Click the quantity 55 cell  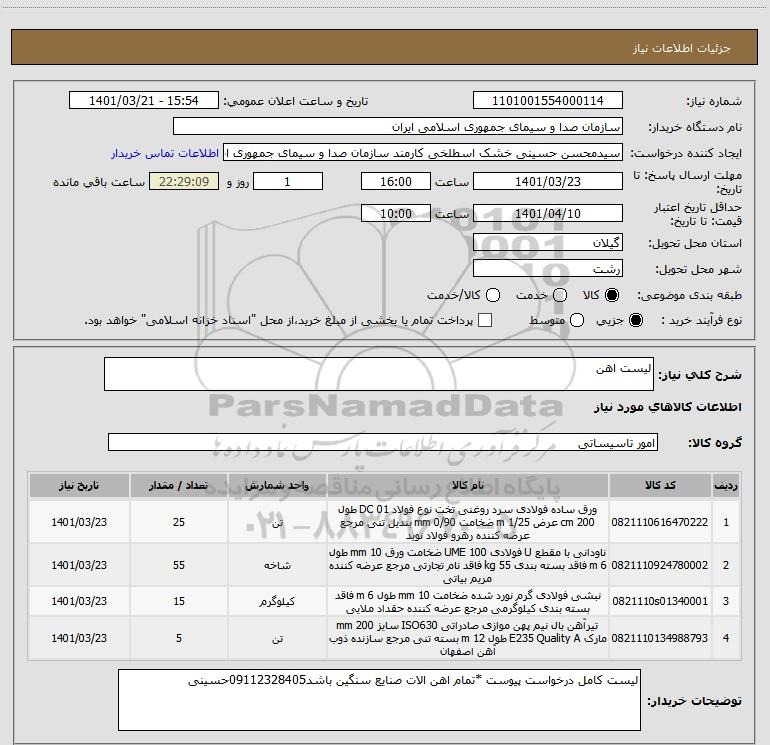179,565
